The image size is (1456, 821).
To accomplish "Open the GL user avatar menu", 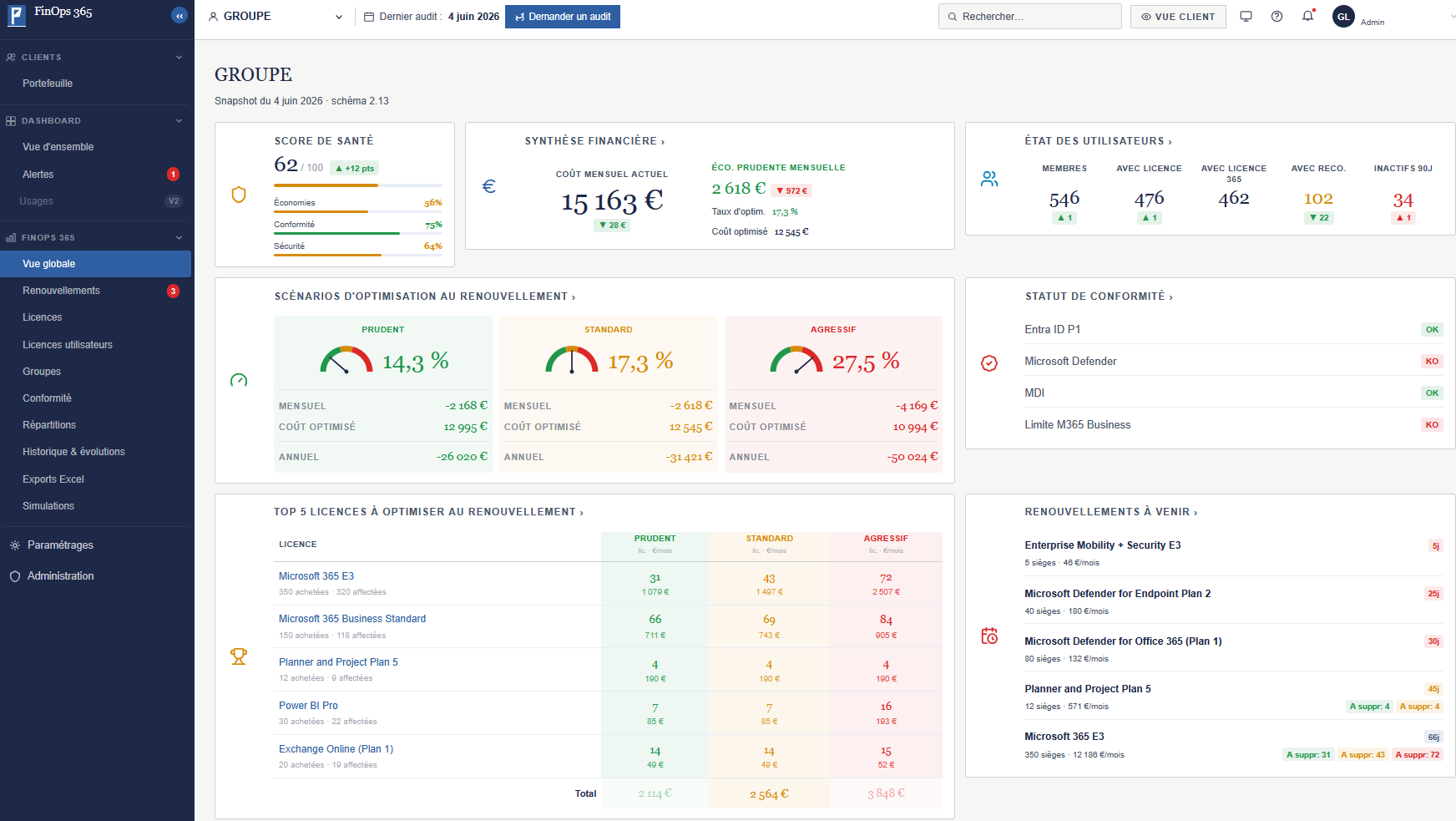I will (x=1343, y=17).
